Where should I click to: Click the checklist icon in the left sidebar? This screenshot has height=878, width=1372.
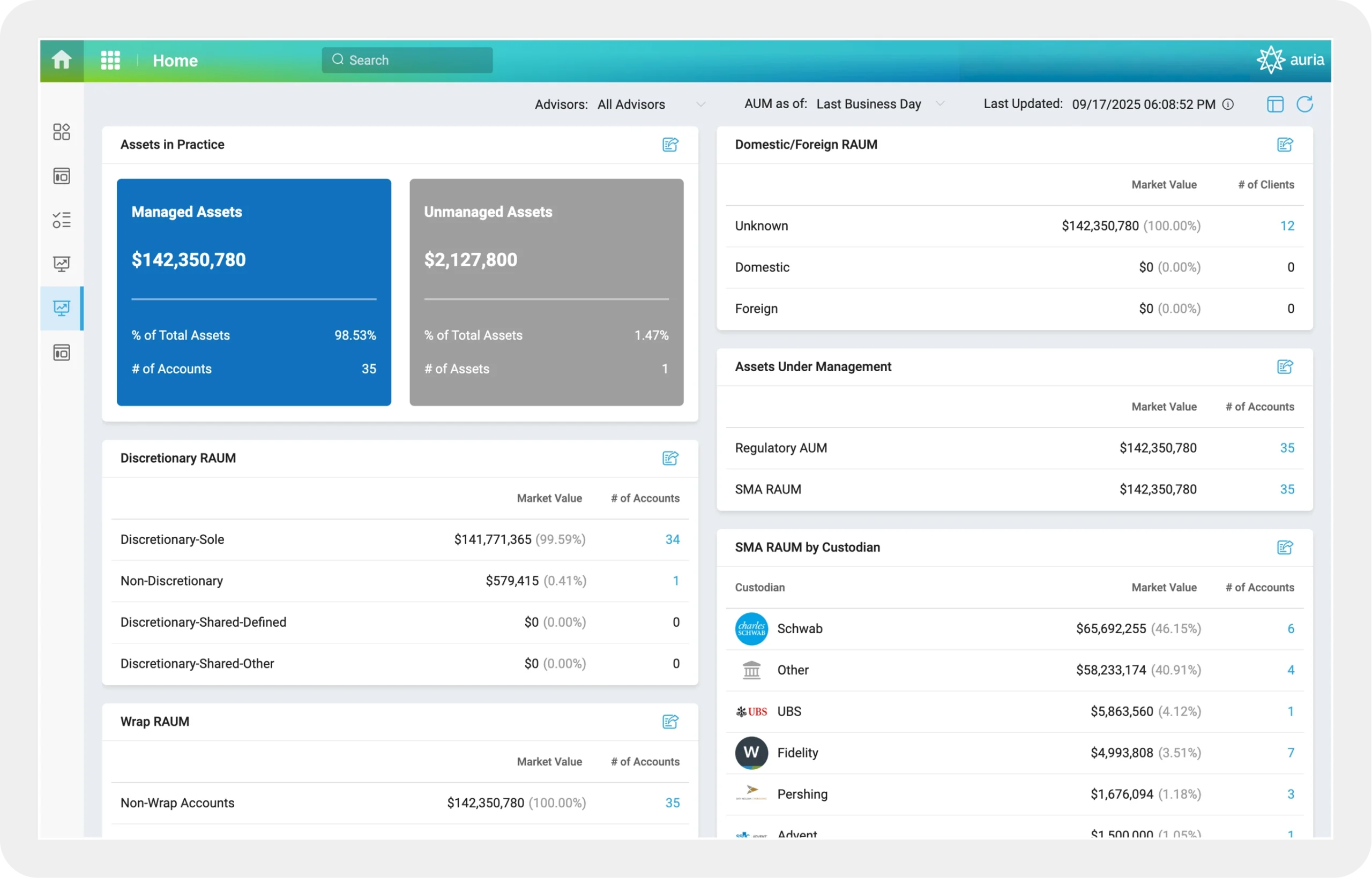click(x=62, y=220)
